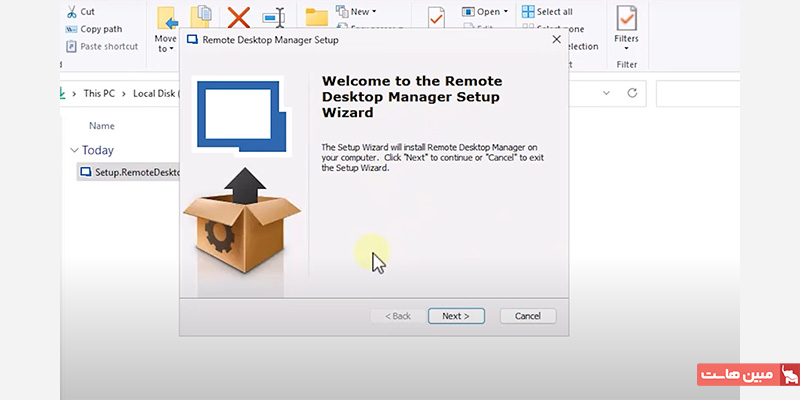Open the Open dropdown in Explorer ribbon
Image resolution: width=800 pixels, height=400 pixels.
pyautogui.click(x=485, y=11)
